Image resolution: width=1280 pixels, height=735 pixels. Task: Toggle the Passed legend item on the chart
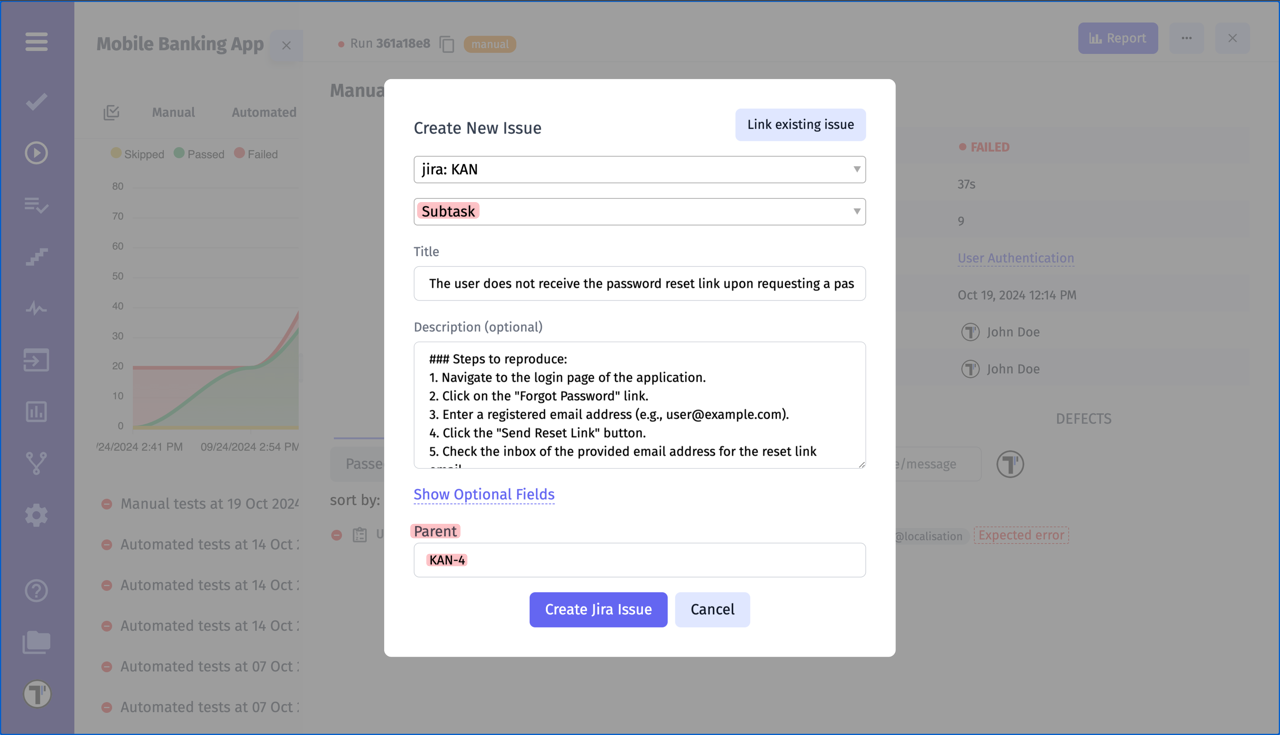(199, 153)
